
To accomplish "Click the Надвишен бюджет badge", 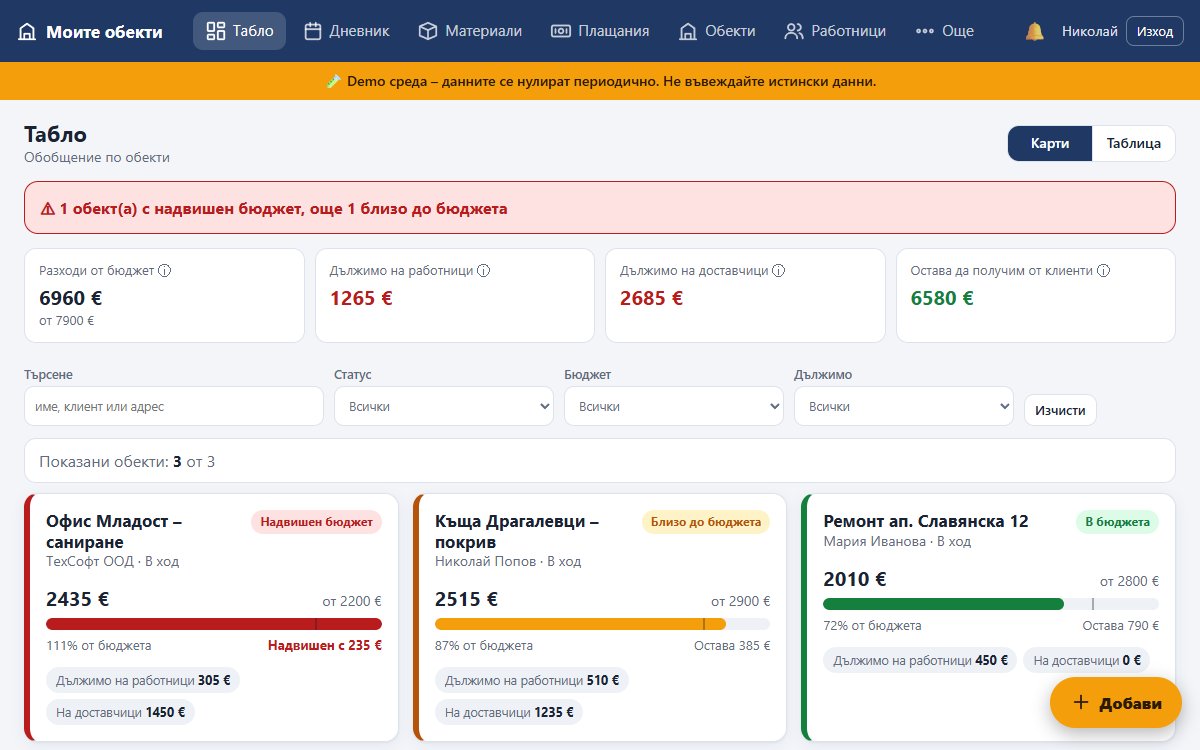I will point(316,521).
